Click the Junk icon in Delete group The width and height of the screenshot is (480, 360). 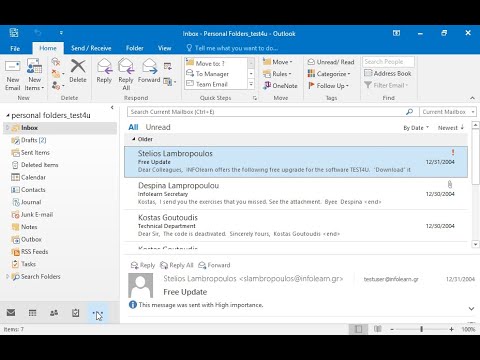56,86
